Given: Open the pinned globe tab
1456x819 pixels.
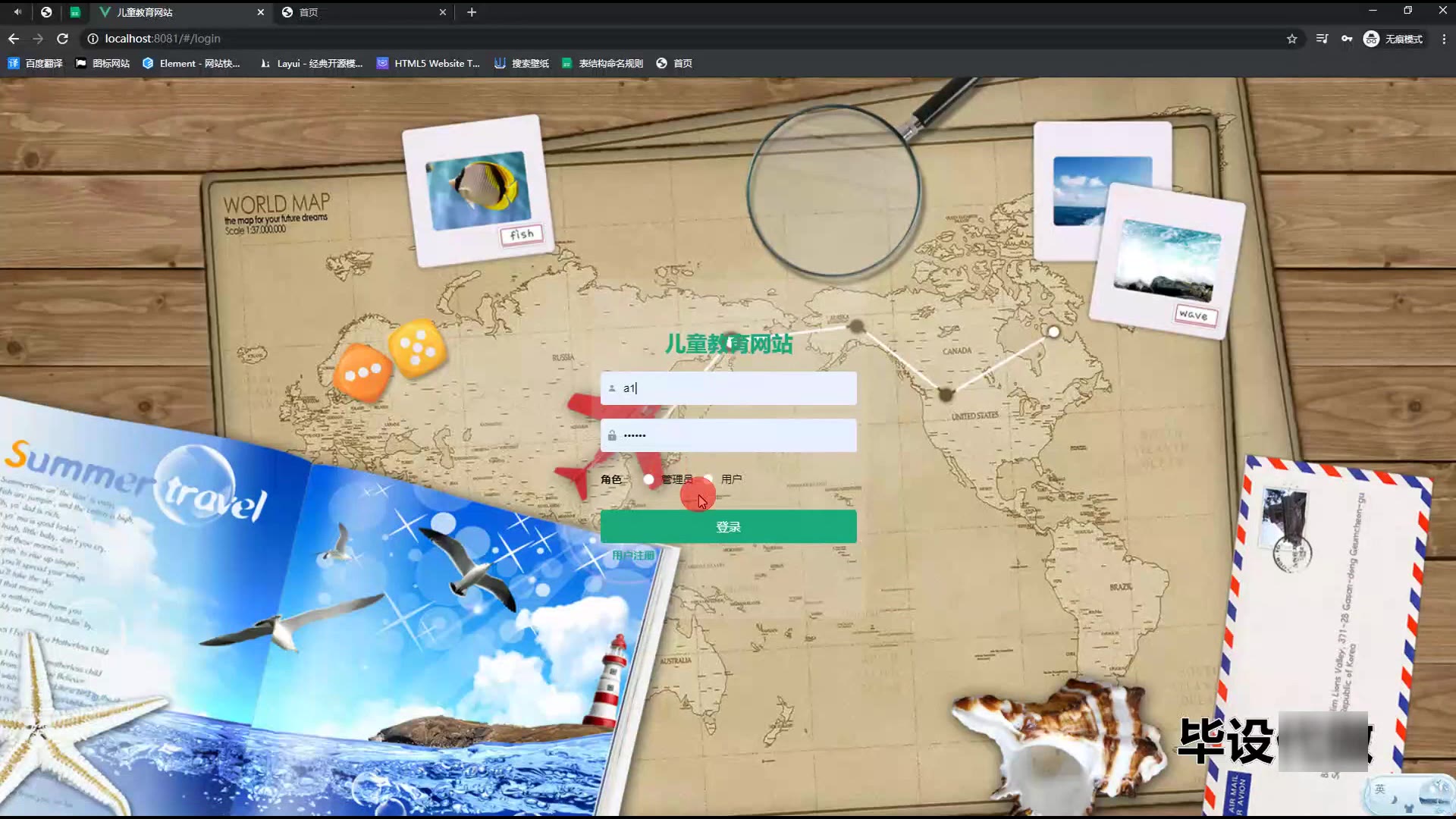Looking at the screenshot, I should coord(46,12).
